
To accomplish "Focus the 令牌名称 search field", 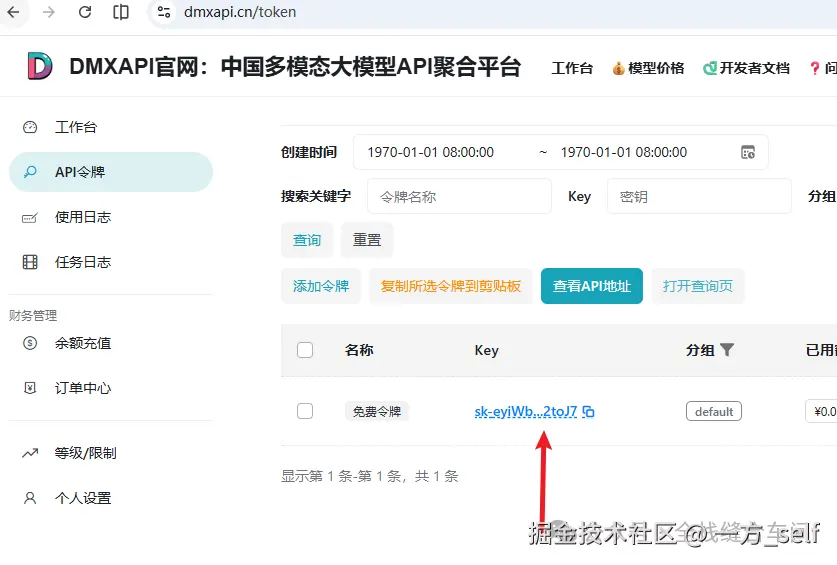I will pyautogui.click(x=459, y=197).
